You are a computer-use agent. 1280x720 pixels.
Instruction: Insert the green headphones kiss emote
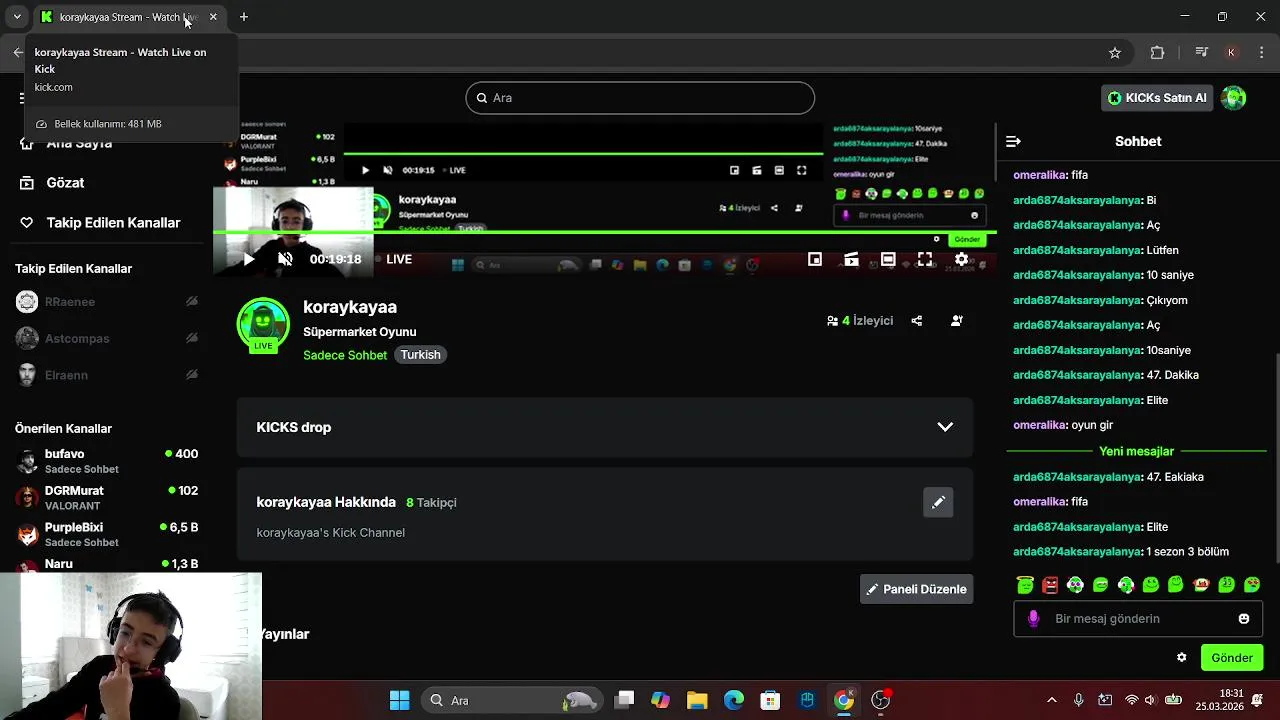(x=1126, y=585)
